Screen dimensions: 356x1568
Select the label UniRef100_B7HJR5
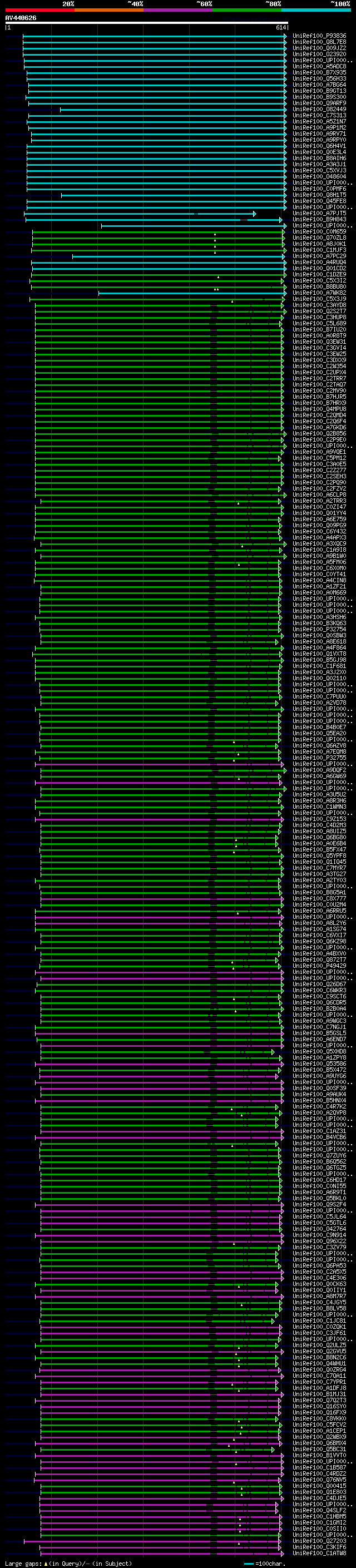319,397
